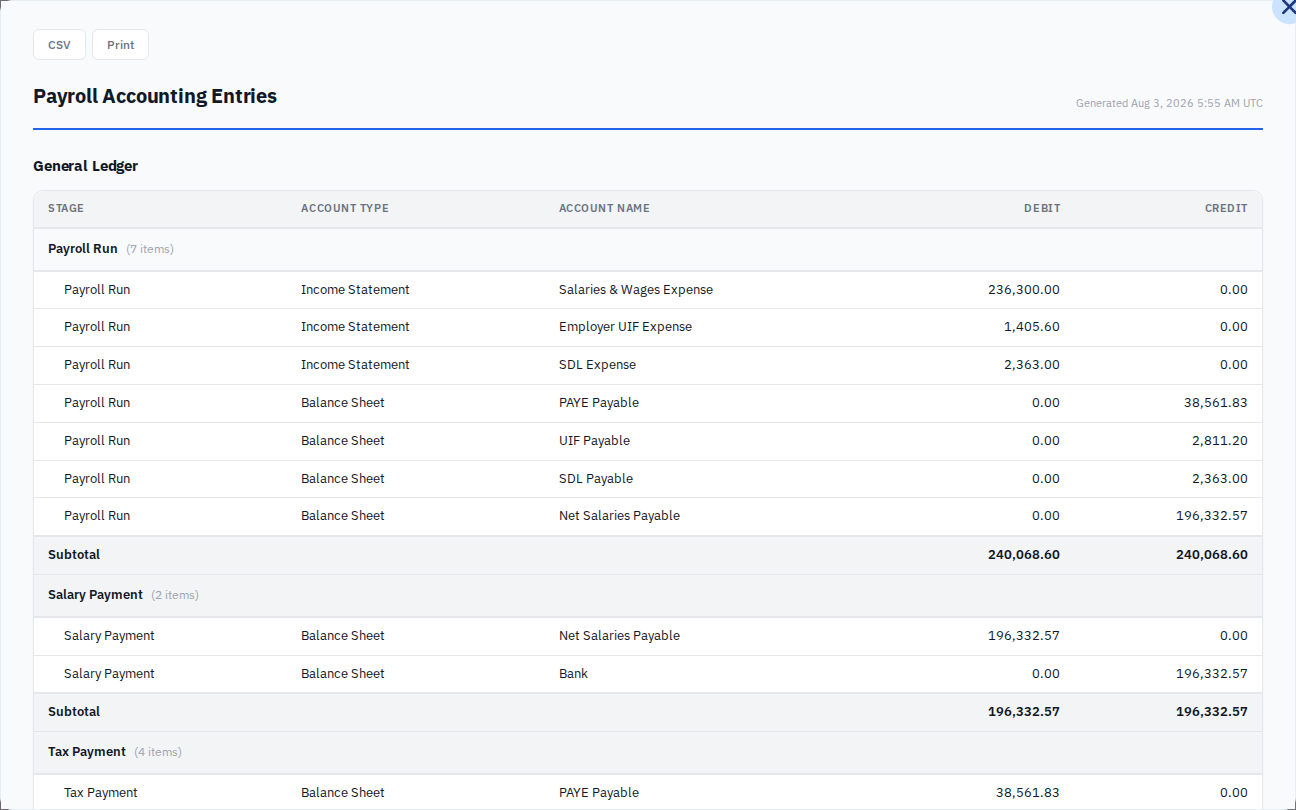
Task: Click Salary Payment subtotal credit 196,332.57
Action: click(1212, 712)
